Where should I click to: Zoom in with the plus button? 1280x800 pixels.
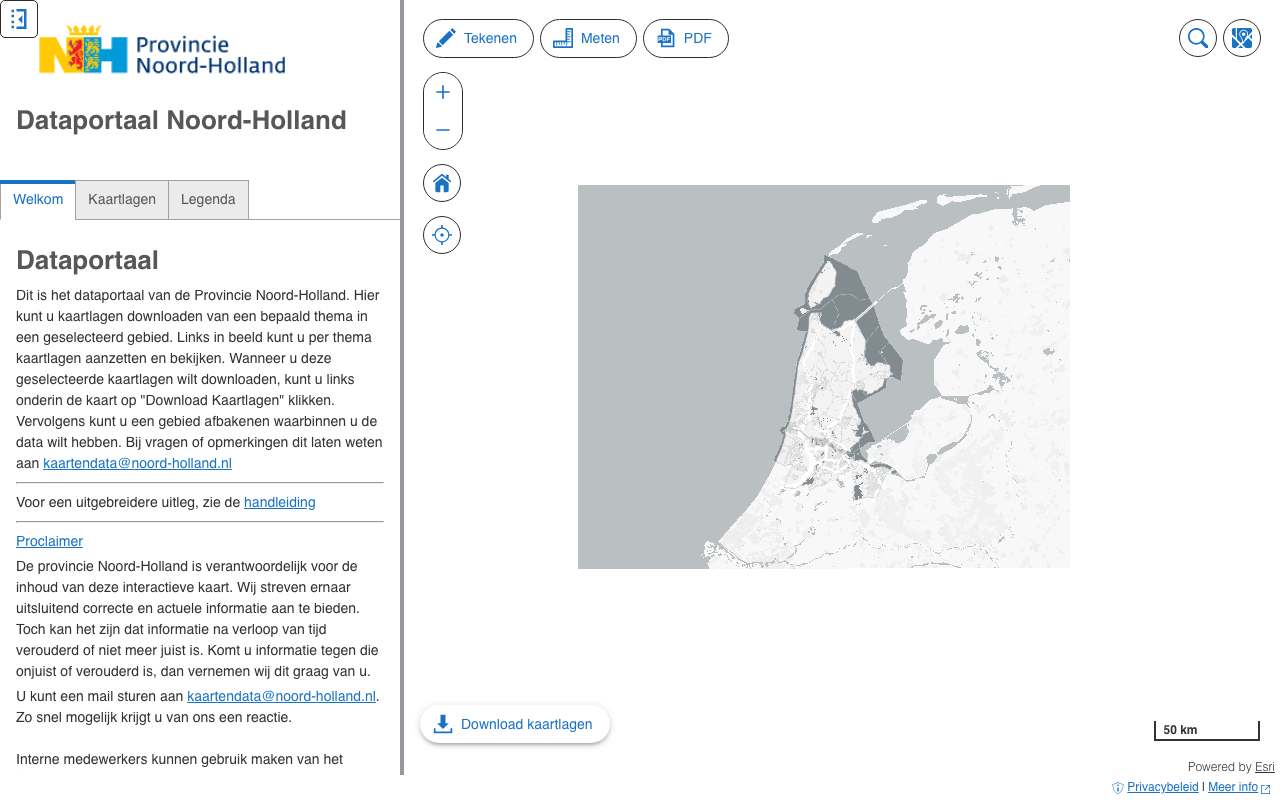tap(443, 92)
